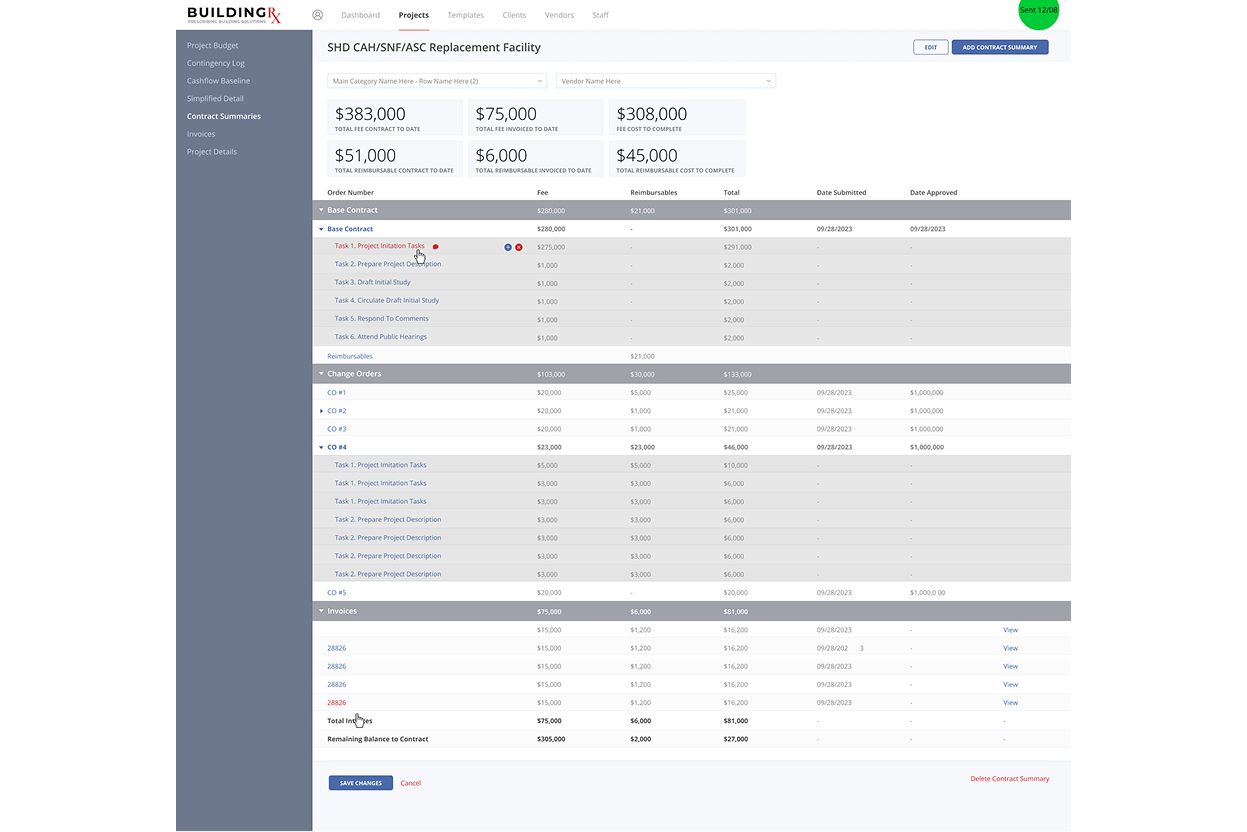Click Delete Contract Summary link
This screenshot has height=832, width=1247.
coord(1009,779)
